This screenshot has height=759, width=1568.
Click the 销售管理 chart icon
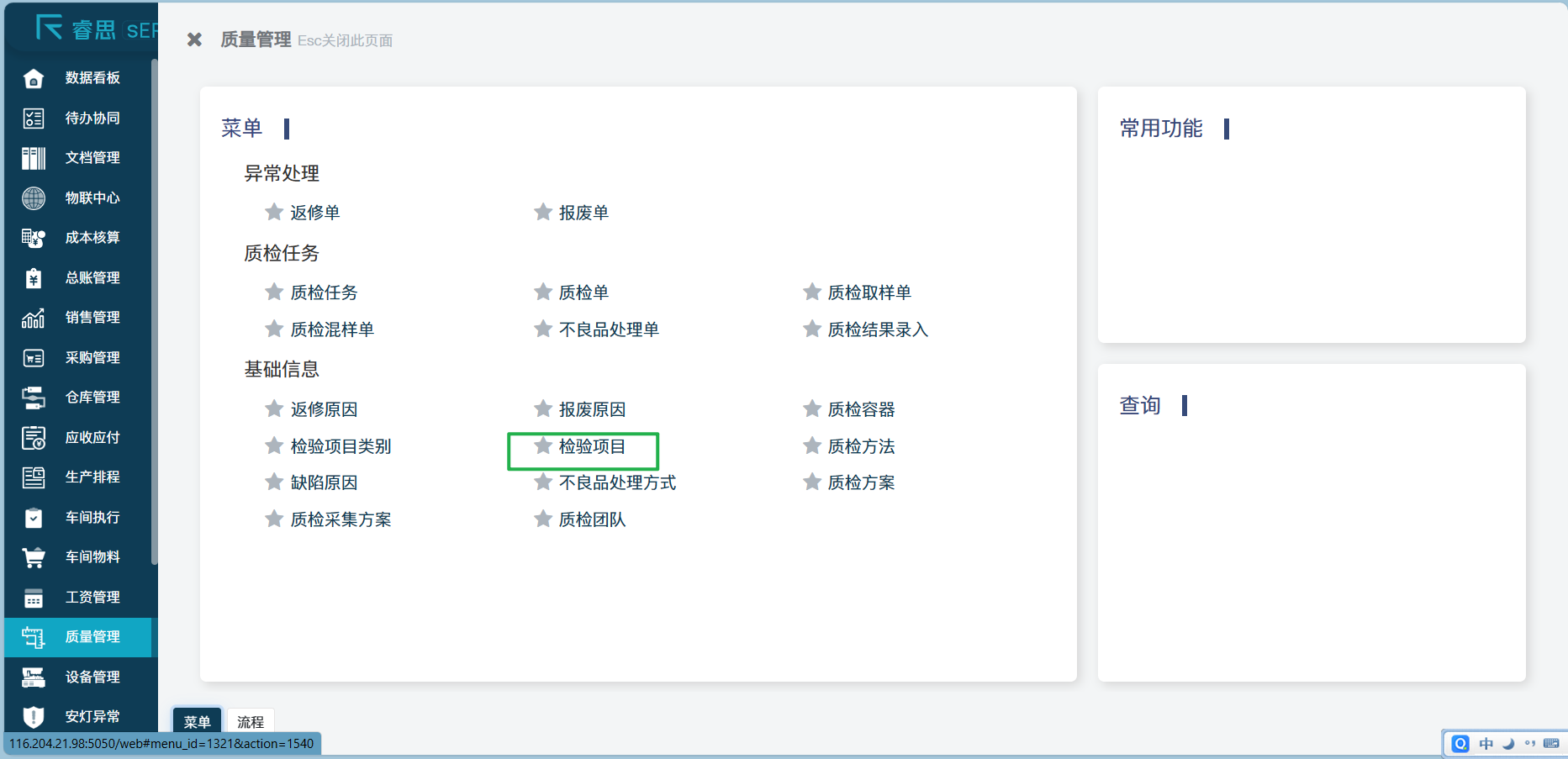34,318
